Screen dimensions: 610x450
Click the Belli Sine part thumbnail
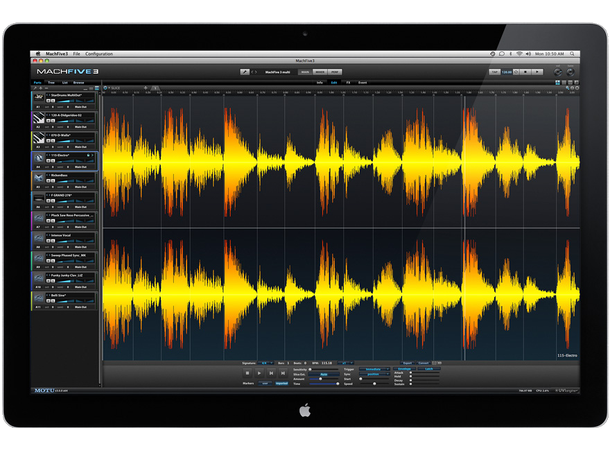click(39, 298)
